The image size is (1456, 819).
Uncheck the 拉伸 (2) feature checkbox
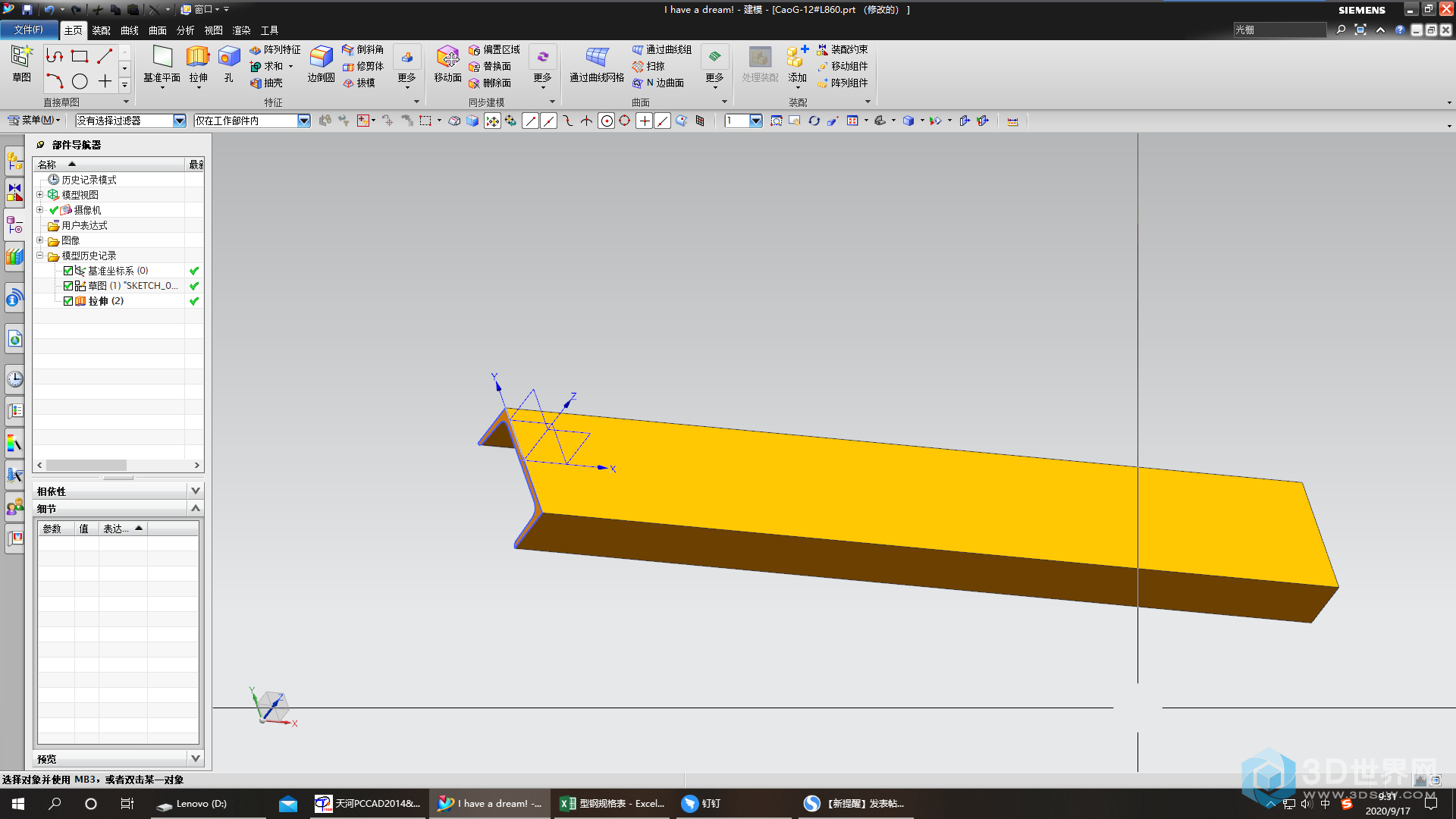tap(68, 301)
